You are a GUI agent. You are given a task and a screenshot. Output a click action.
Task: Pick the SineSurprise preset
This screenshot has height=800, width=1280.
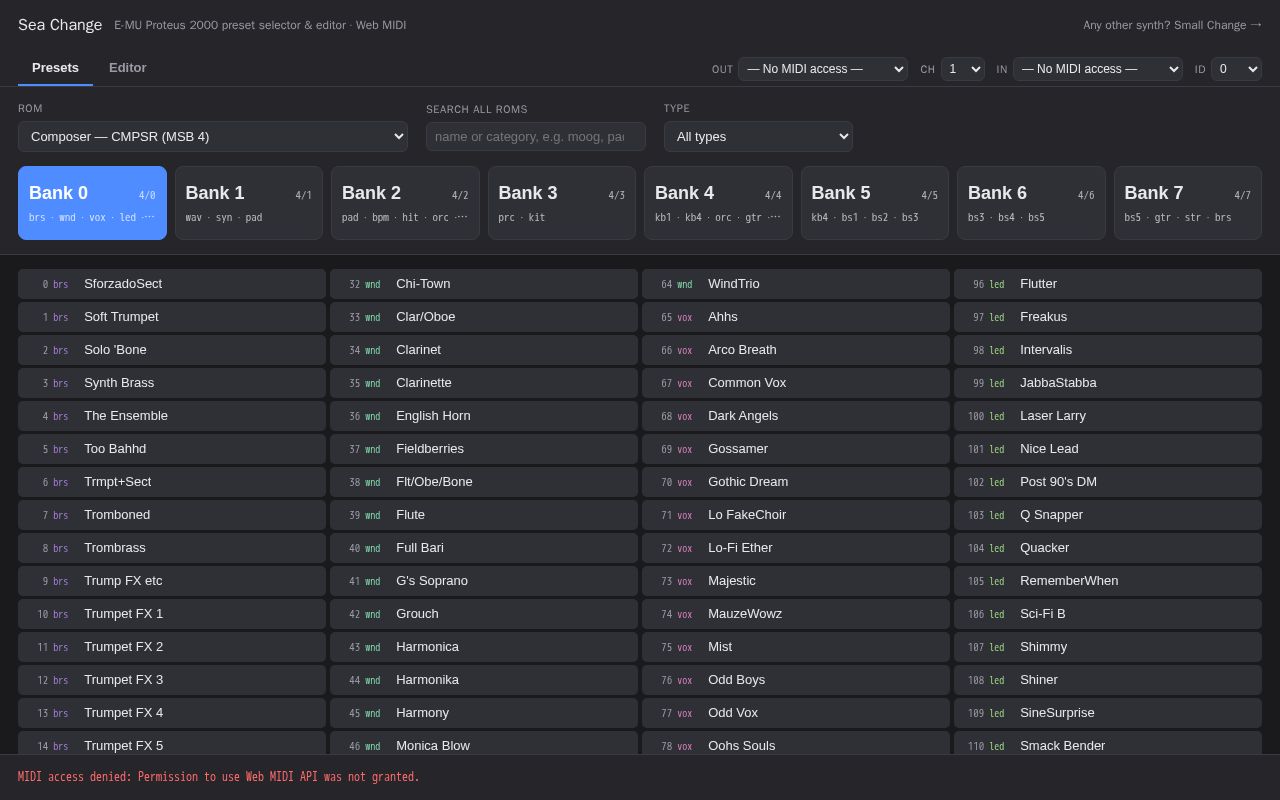[1108, 713]
